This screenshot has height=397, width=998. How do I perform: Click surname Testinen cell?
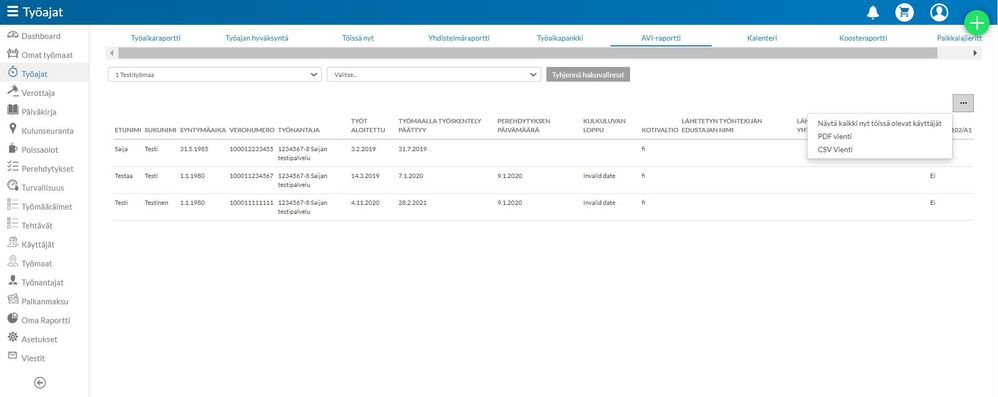157,202
